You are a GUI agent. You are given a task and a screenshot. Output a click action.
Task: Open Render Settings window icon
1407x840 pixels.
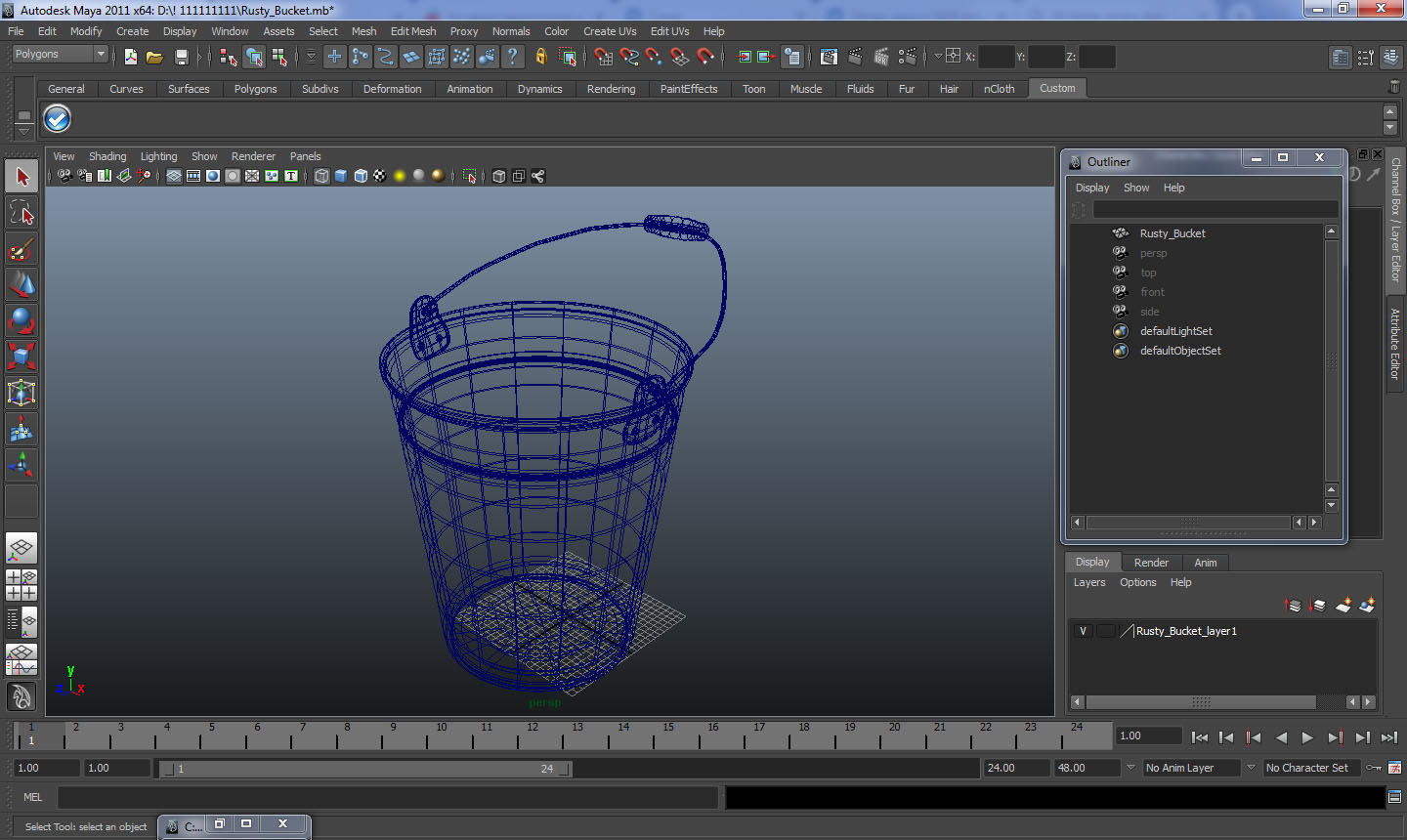pos(908,57)
